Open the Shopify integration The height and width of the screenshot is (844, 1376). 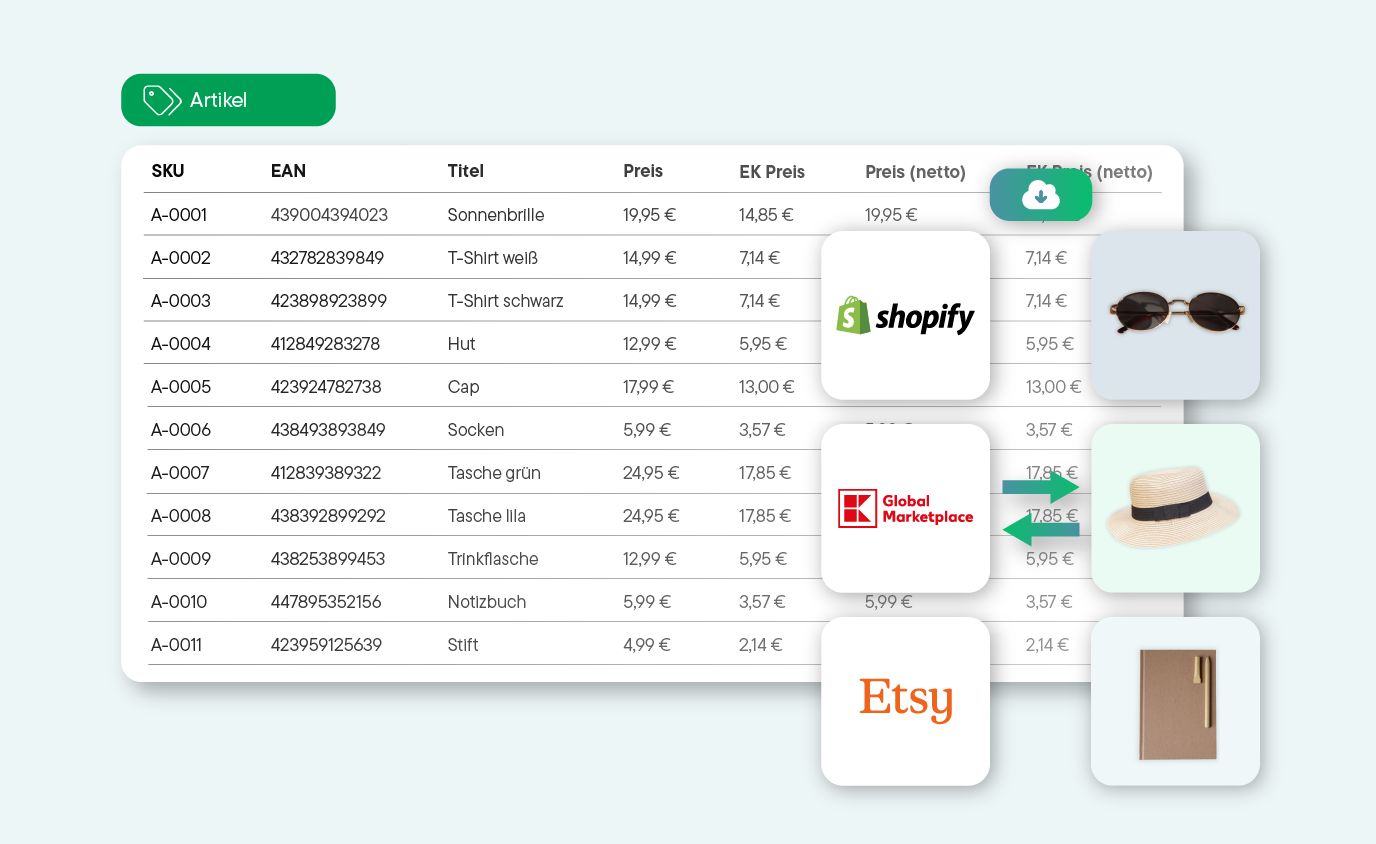905,314
